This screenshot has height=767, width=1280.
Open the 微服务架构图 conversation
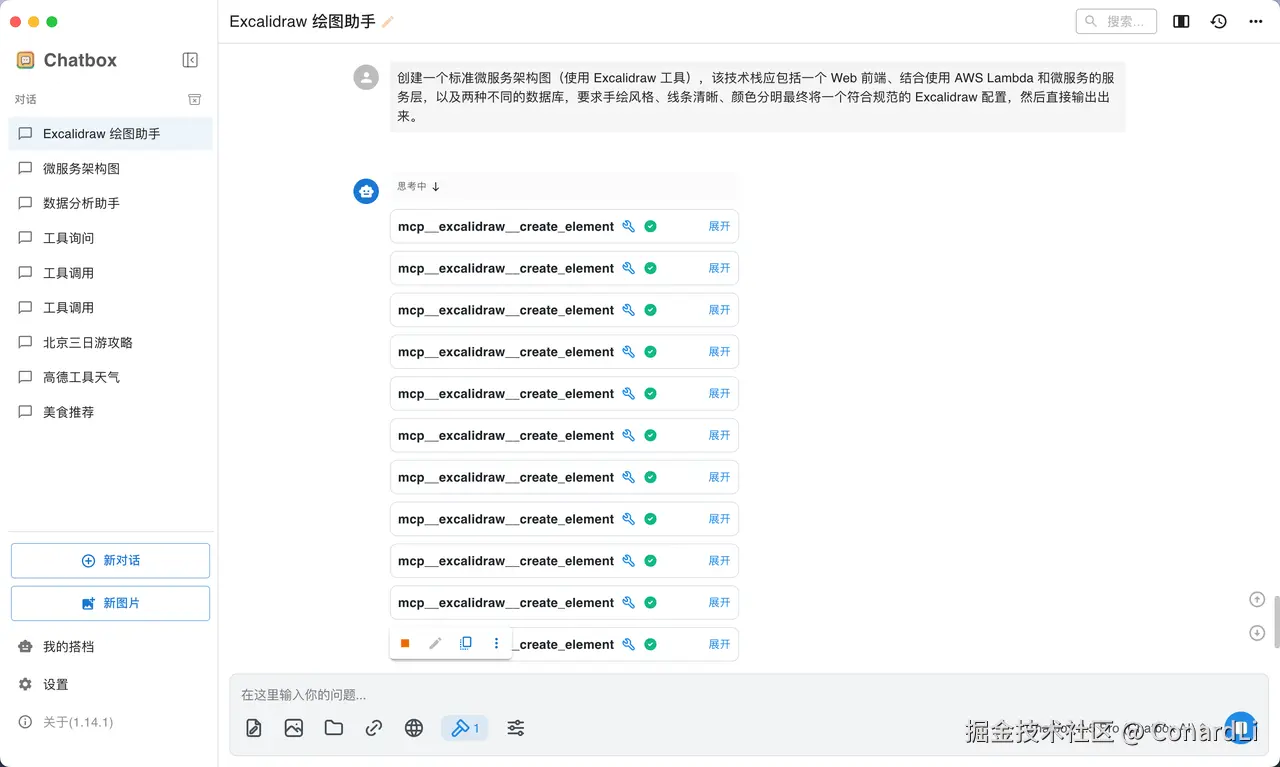[x=110, y=169]
